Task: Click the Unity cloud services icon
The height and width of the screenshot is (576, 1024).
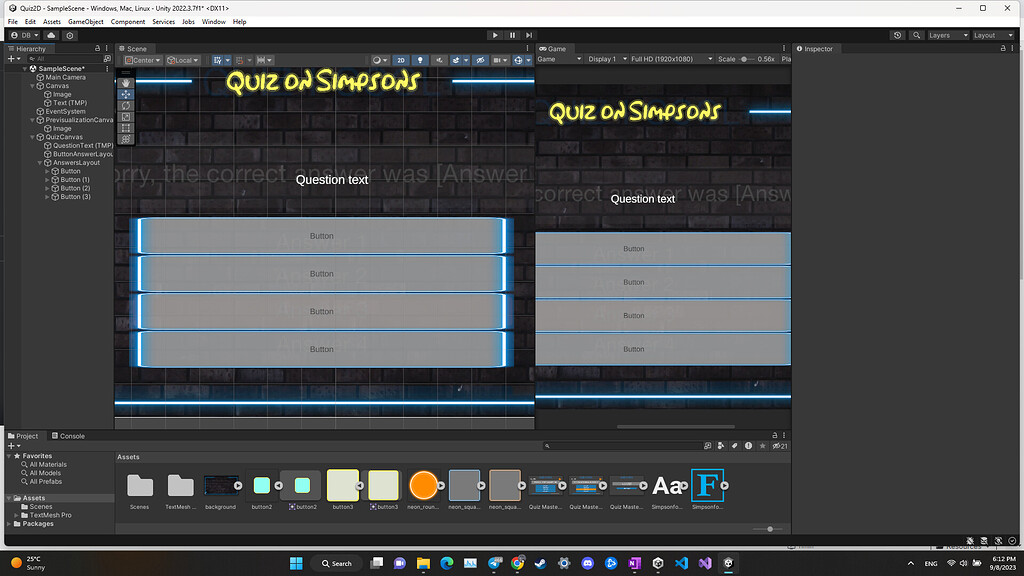Action: [51, 34]
